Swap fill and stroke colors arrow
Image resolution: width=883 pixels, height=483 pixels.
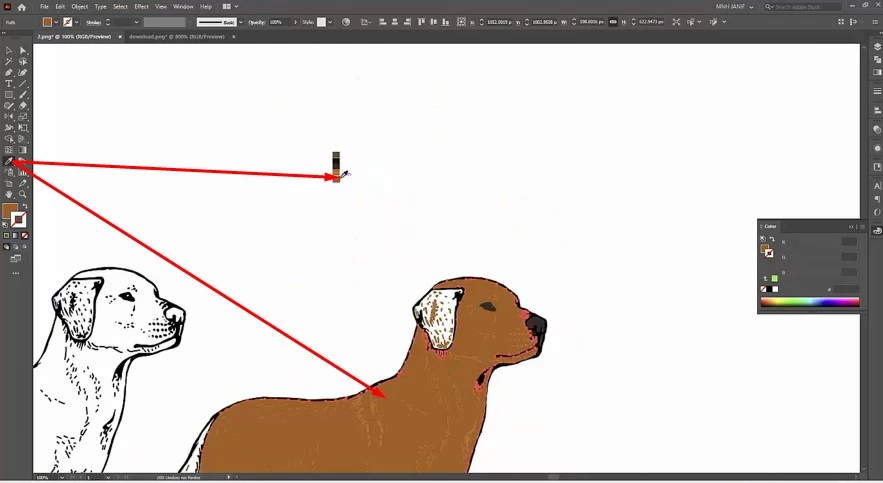click(25, 206)
